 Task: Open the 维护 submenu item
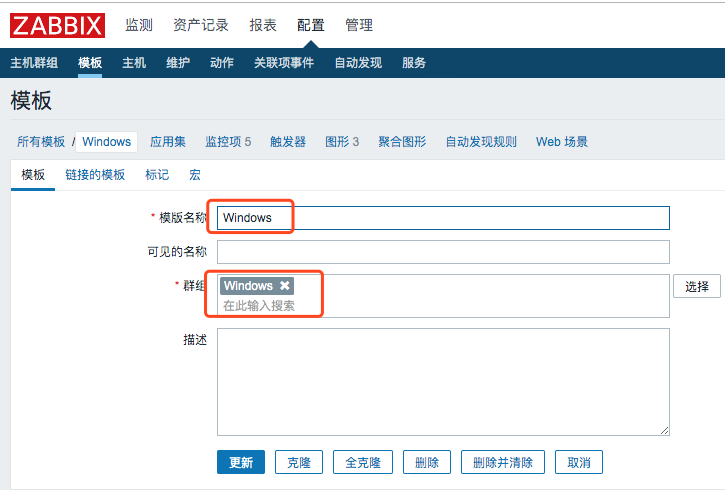(178, 63)
